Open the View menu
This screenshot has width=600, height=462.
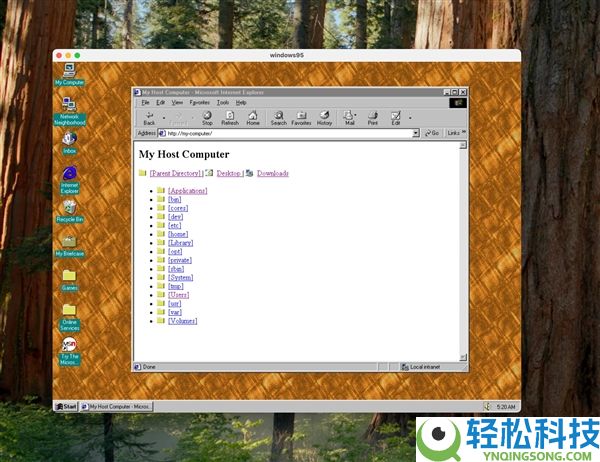[177, 102]
